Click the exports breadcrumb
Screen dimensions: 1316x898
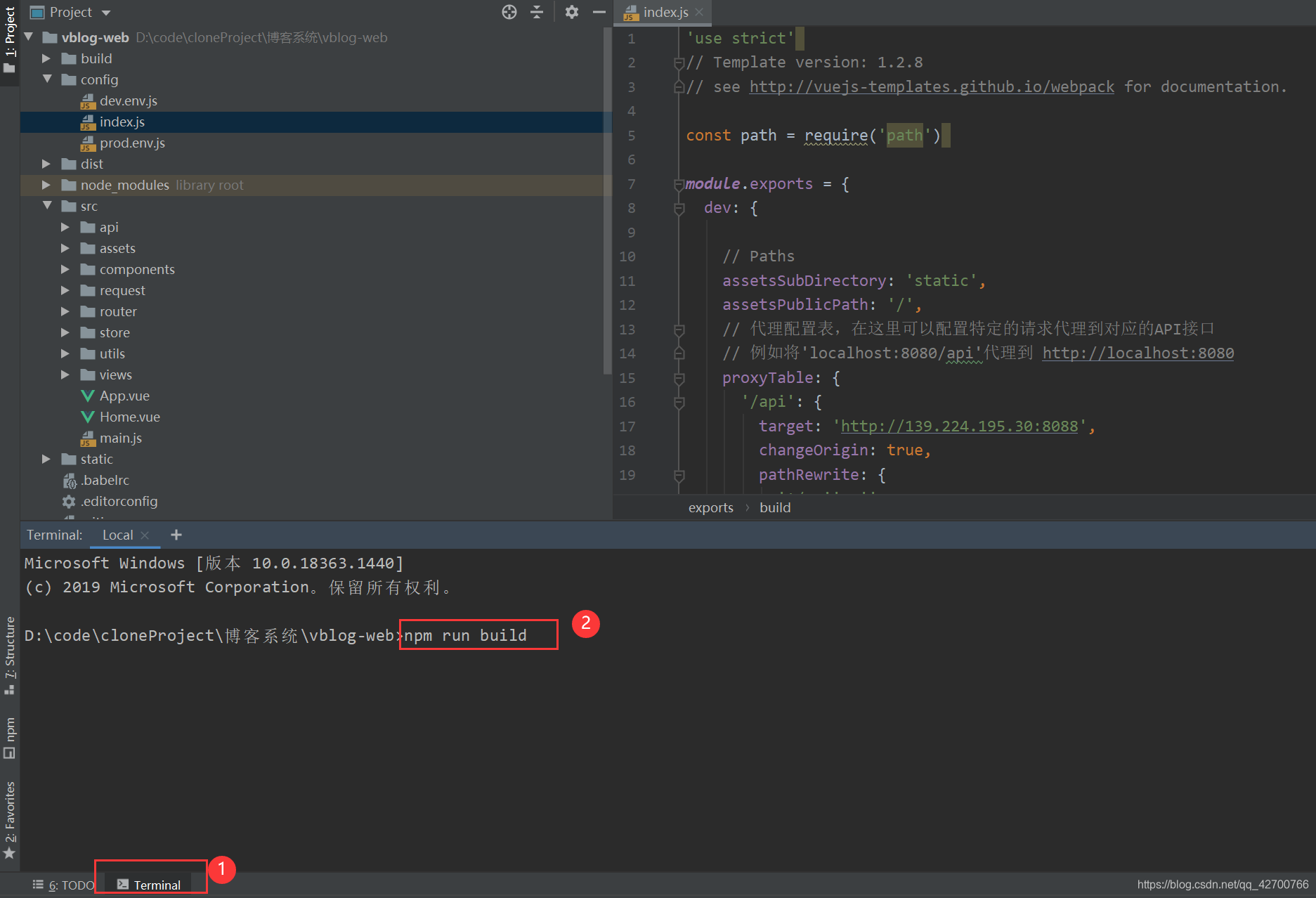point(710,507)
